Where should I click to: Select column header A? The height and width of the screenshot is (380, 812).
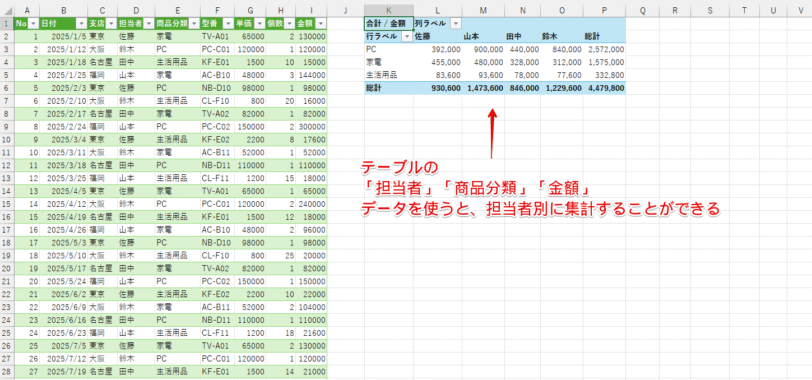[27, 11]
